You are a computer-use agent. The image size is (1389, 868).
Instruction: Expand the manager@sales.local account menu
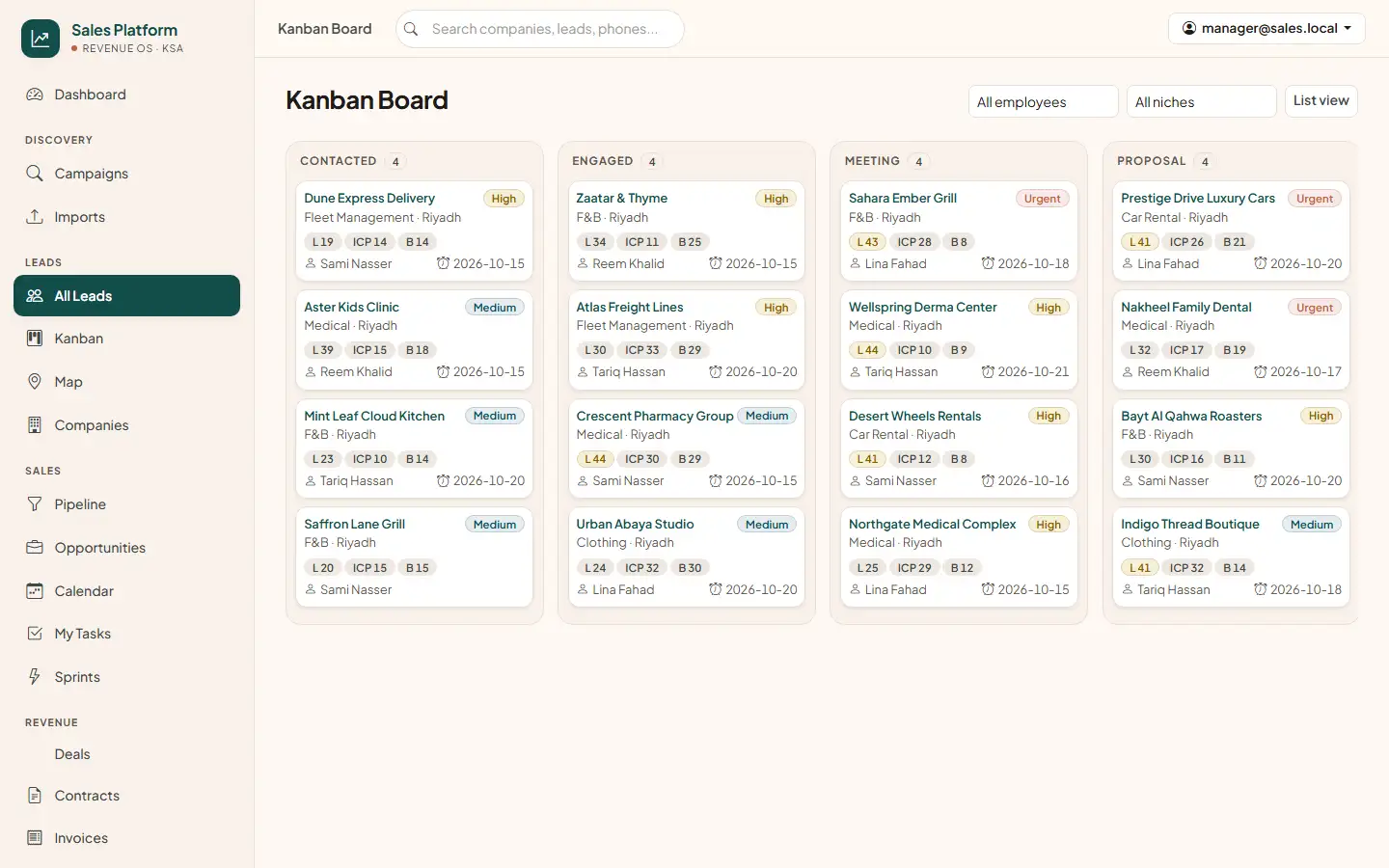click(1266, 28)
